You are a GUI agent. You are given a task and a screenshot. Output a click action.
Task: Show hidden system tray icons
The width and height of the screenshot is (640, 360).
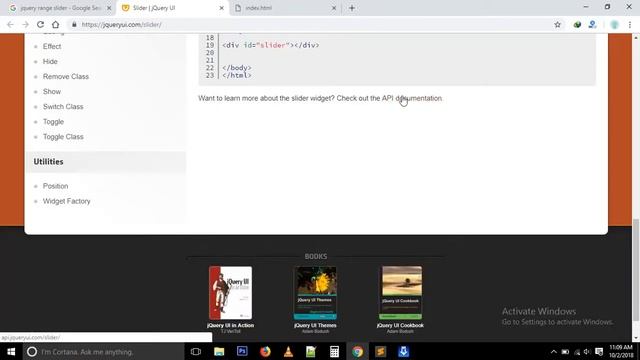[x=553, y=351]
